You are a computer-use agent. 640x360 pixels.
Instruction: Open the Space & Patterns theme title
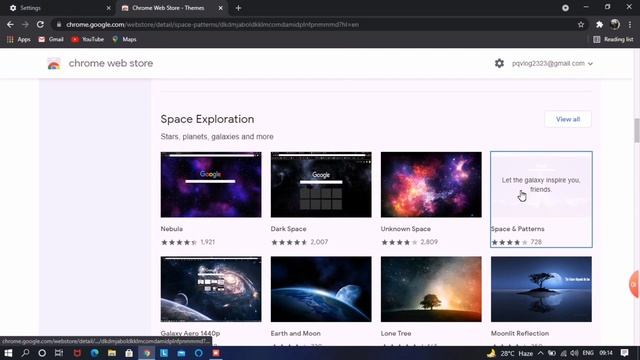tap(518, 229)
